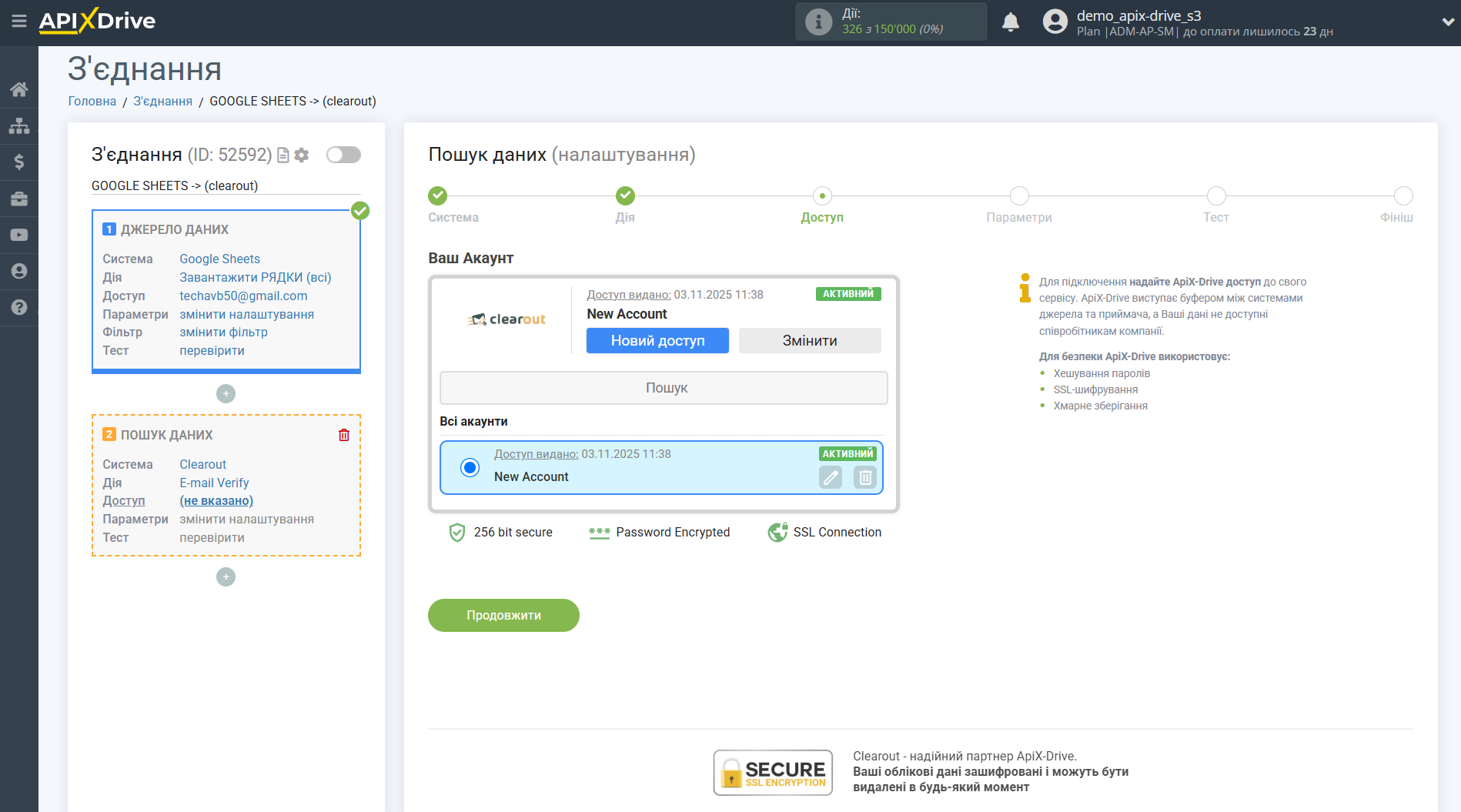Image resolution: width=1461 pixels, height=812 pixels.
Task: Click the (не вказано) access link
Action: (216, 500)
